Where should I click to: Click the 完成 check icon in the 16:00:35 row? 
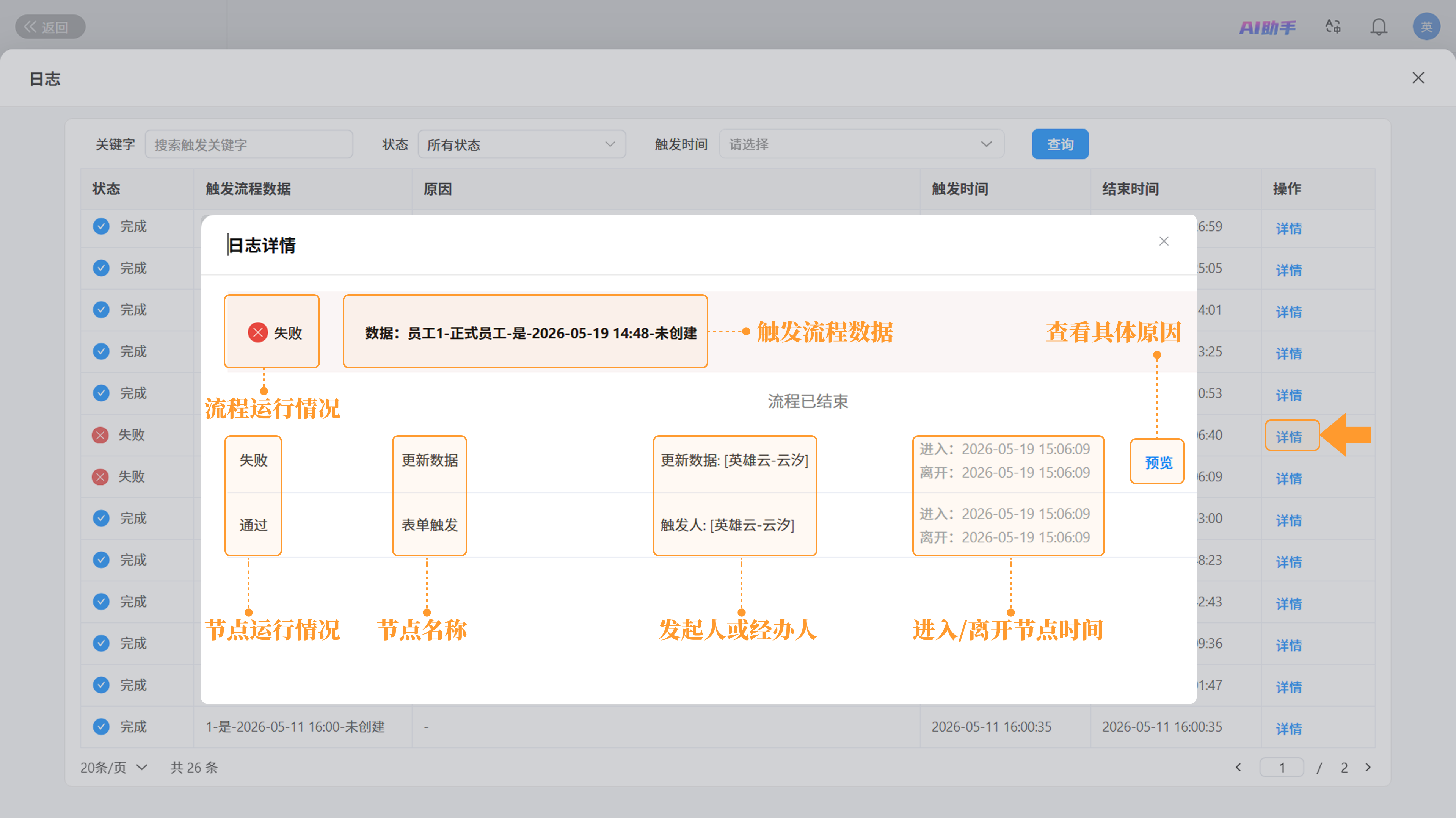tap(100, 727)
